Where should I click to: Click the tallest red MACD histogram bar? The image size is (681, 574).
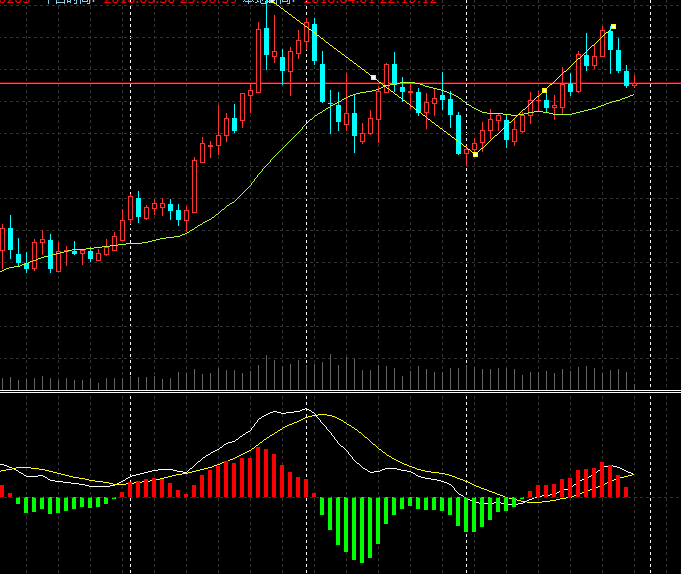point(258,472)
